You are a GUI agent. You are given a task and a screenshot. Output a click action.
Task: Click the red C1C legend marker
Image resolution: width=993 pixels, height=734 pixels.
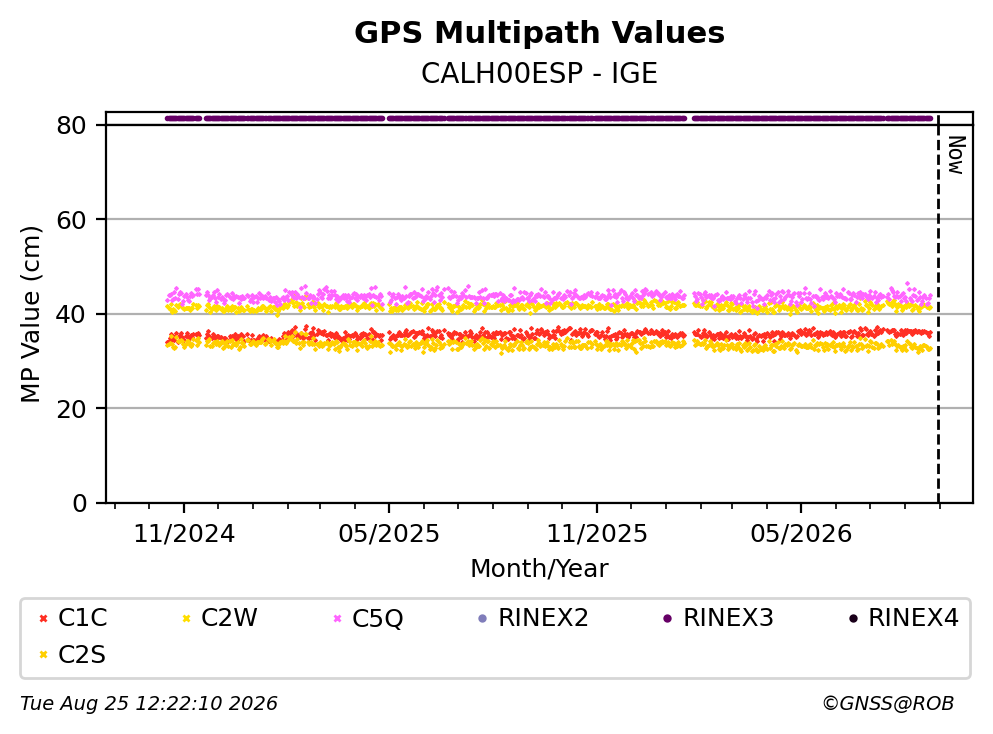coord(43,618)
